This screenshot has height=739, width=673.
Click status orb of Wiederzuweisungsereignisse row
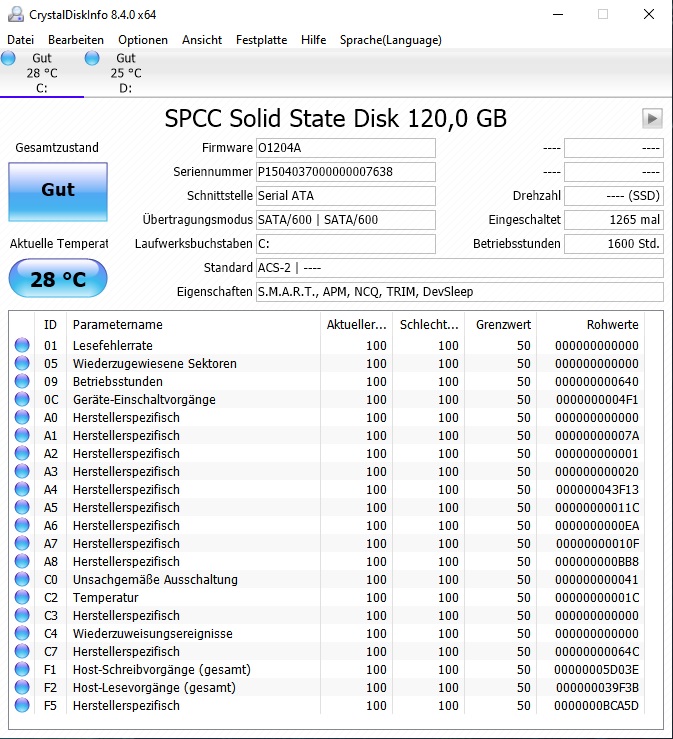[x=22, y=633]
